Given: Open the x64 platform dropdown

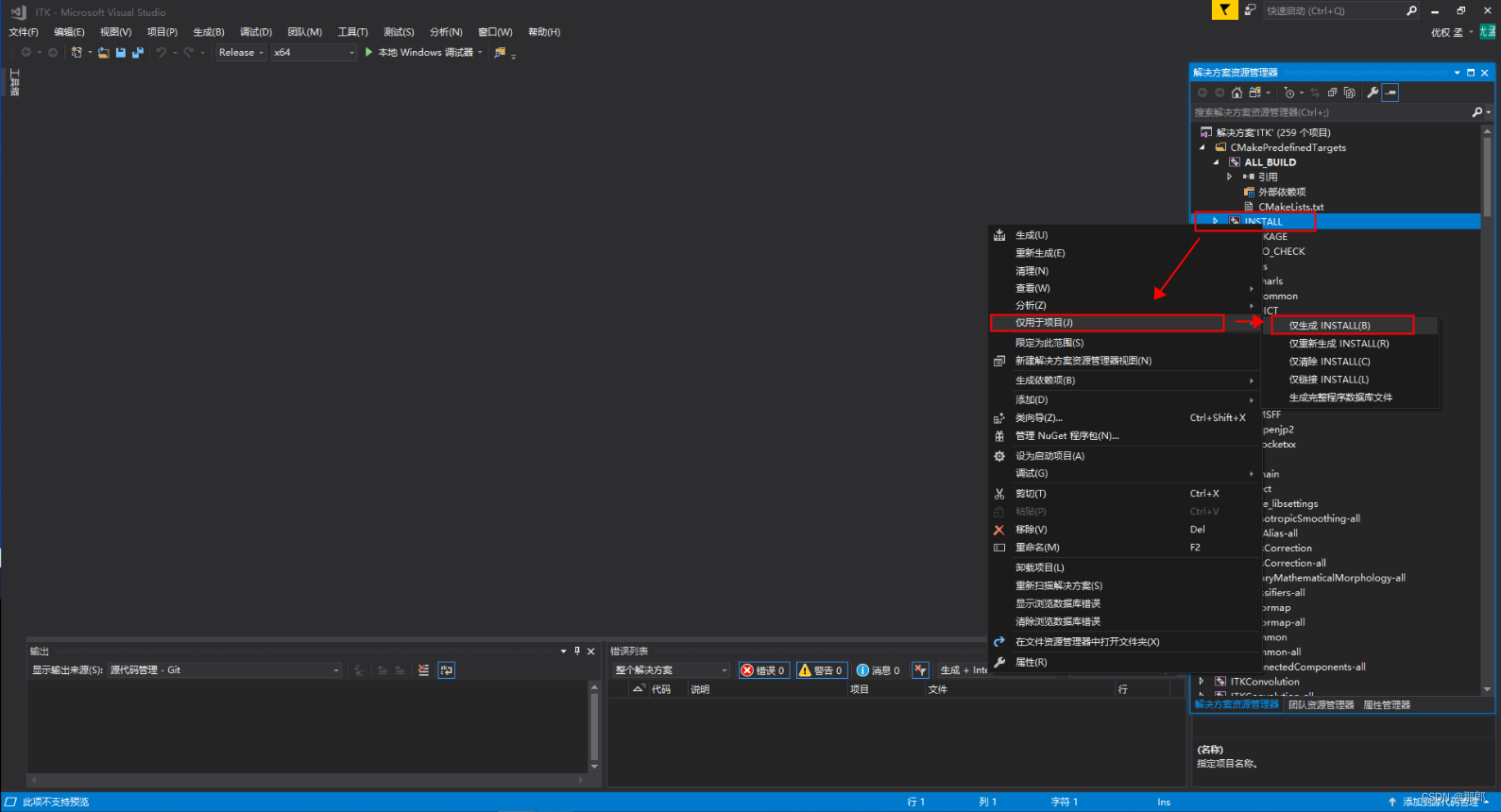Looking at the screenshot, I should click(x=315, y=53).
